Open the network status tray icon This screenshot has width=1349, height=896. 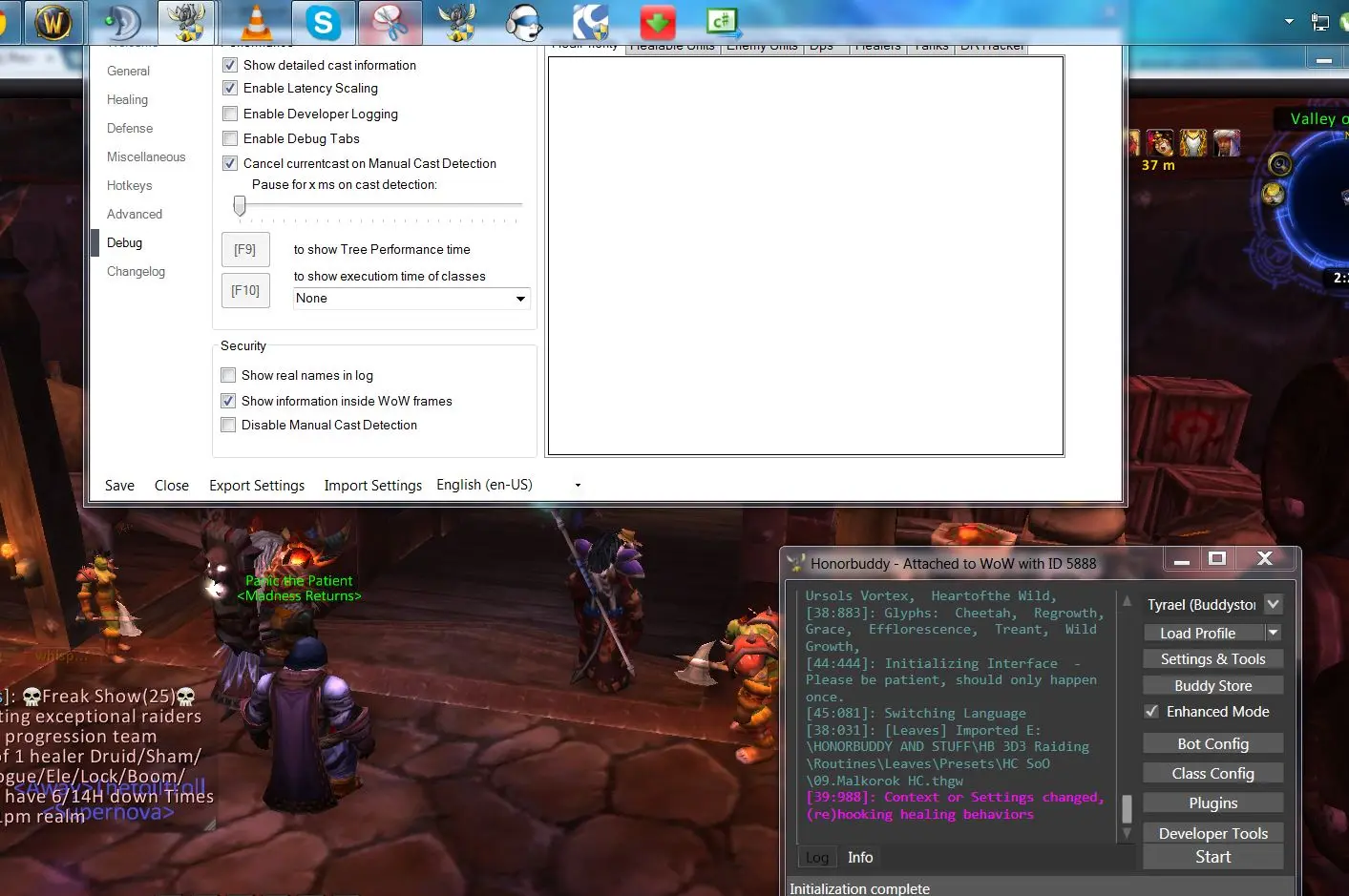(1320, 21)
